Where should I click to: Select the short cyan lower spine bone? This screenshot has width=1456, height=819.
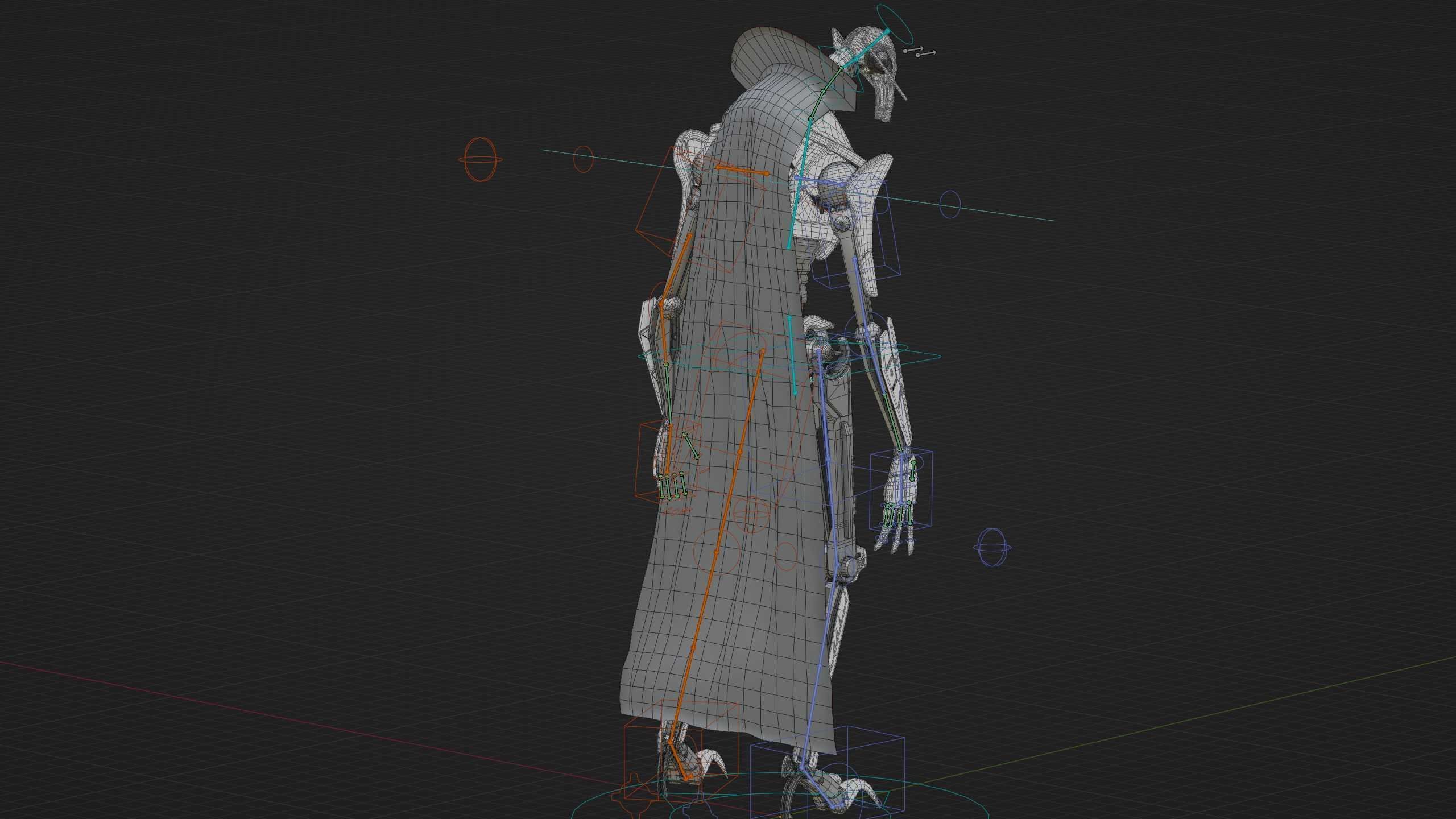792,355
